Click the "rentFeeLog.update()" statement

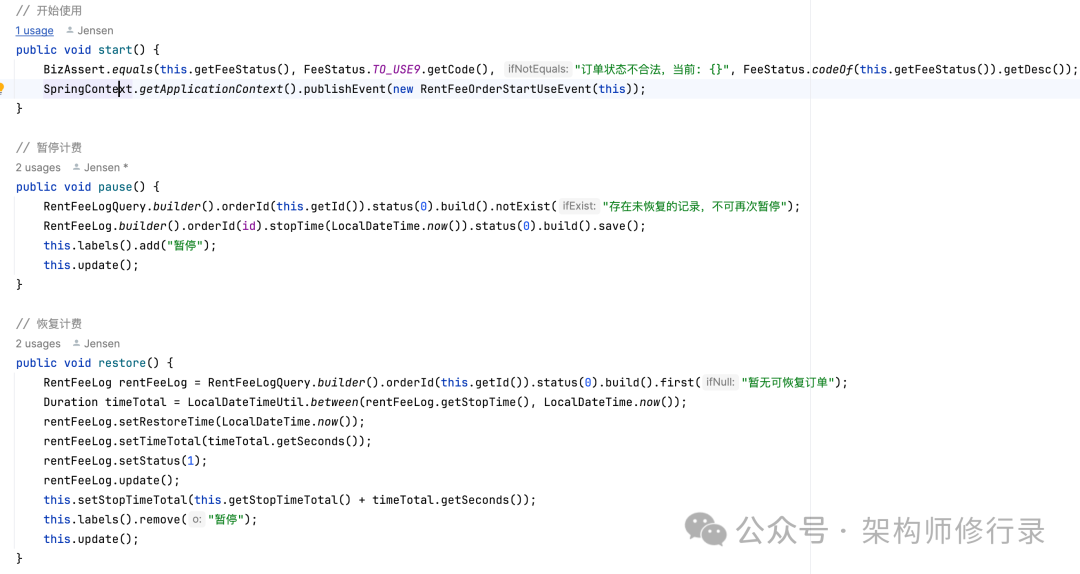[x=112, y=480]
